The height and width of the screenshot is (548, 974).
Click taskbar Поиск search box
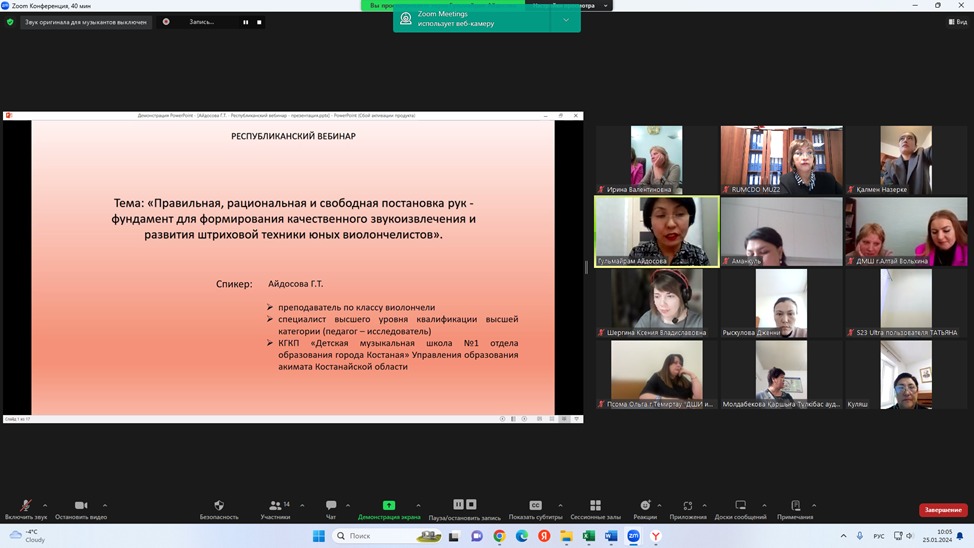[386, 536]
